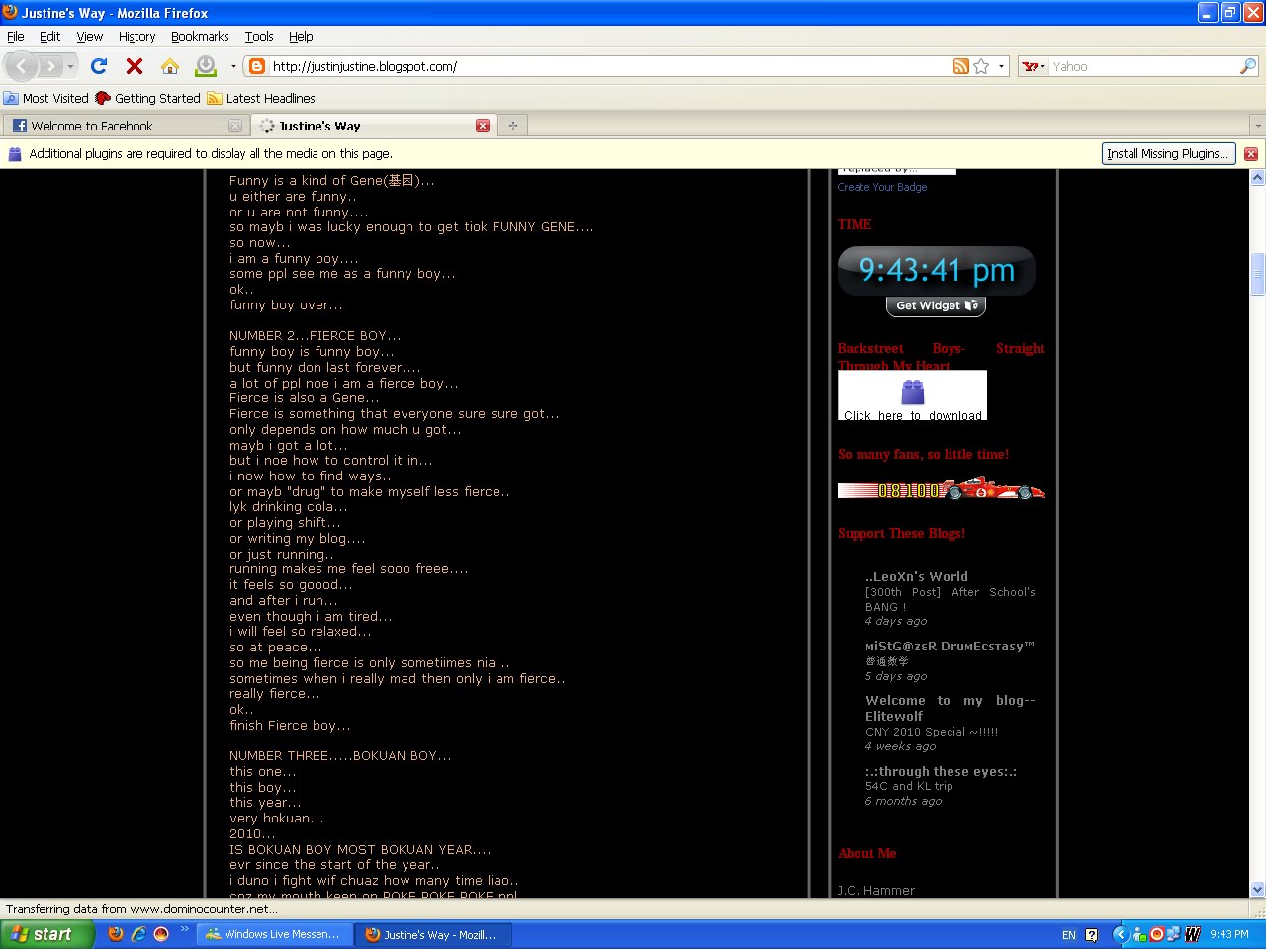Click the search magnifier icon
This screenshot has width=1267, height=952.
tap(1248, 66)
